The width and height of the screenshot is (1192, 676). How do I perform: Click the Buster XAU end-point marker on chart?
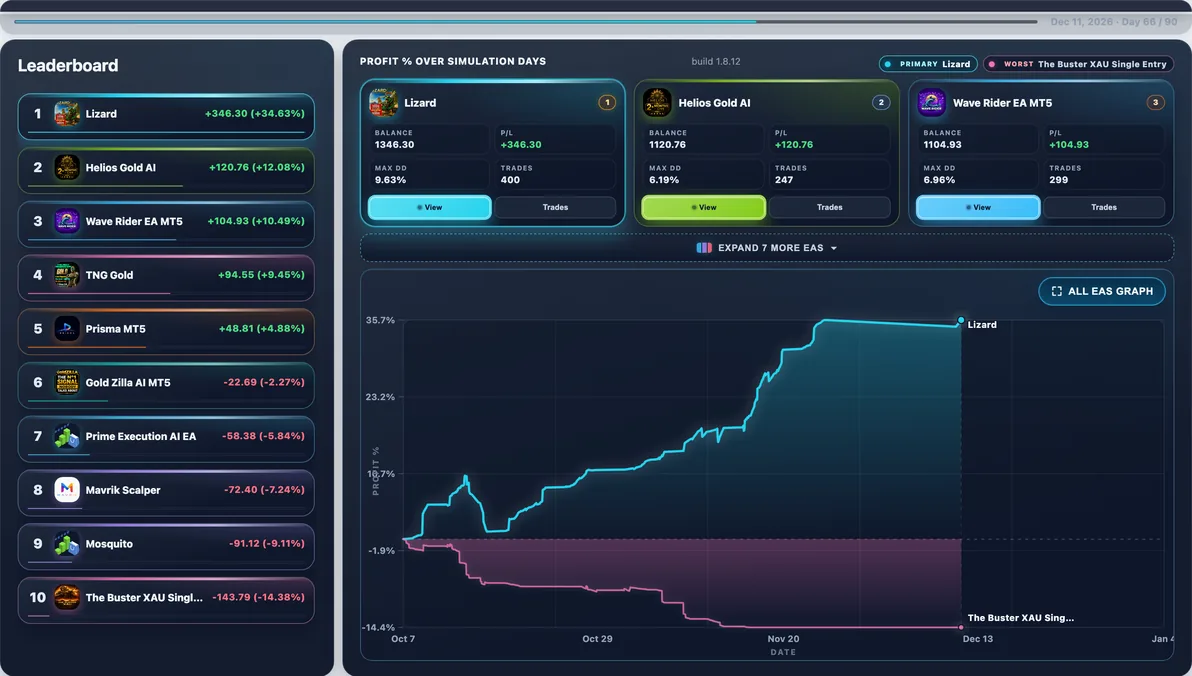(961, 627)
